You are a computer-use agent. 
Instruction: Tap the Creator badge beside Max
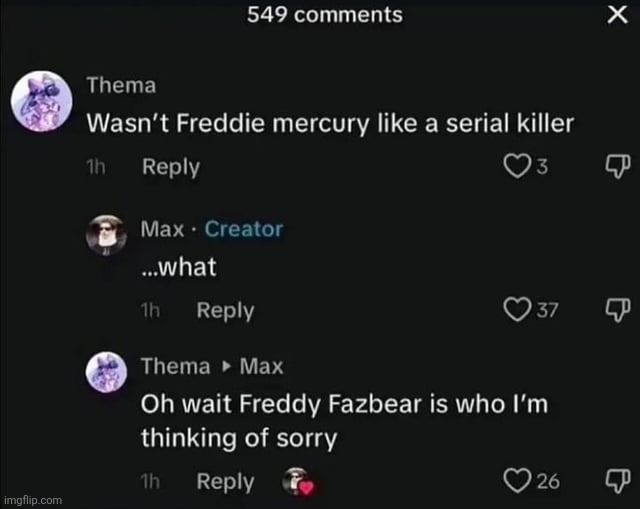[244, 229]
